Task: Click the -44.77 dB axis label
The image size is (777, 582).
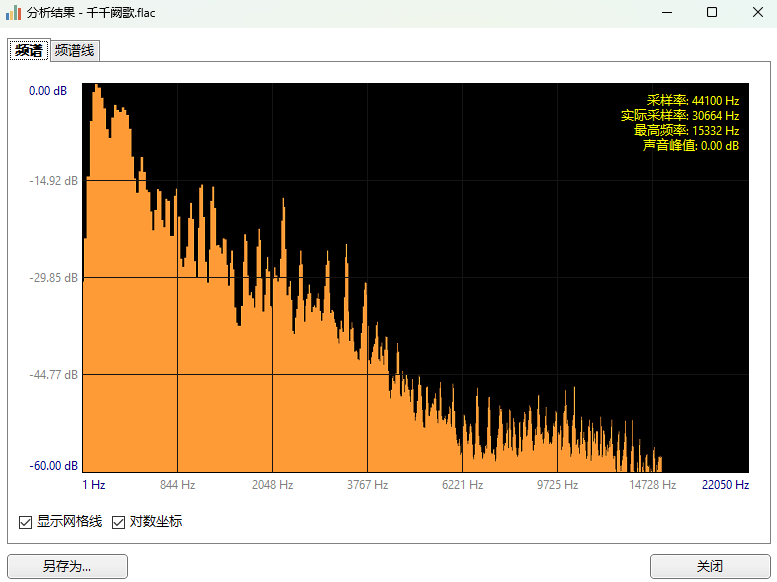Action: click(53, 375)
